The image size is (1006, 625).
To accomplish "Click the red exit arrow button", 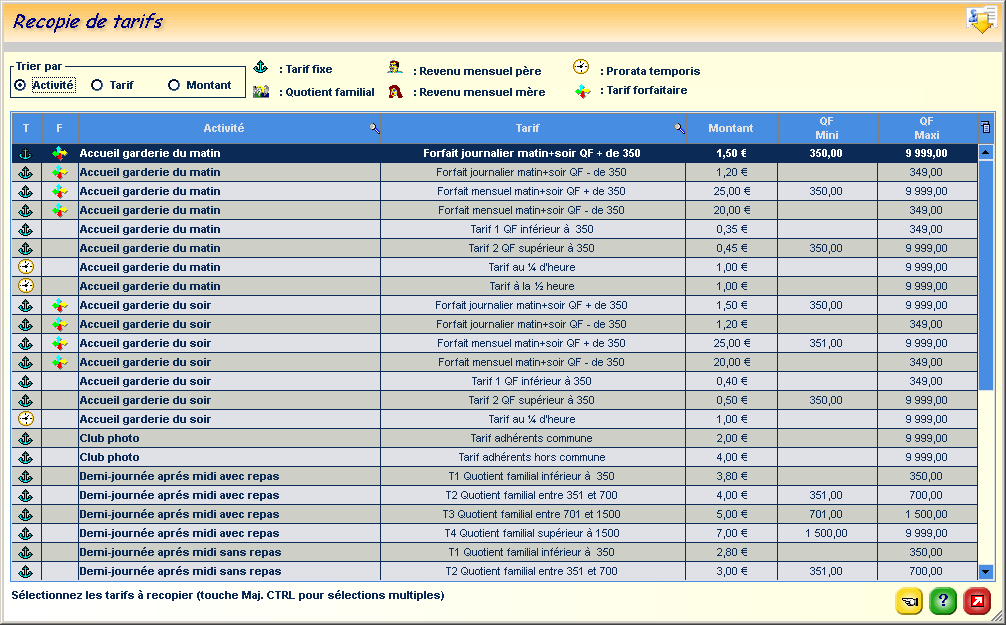I will coord(977,601).
